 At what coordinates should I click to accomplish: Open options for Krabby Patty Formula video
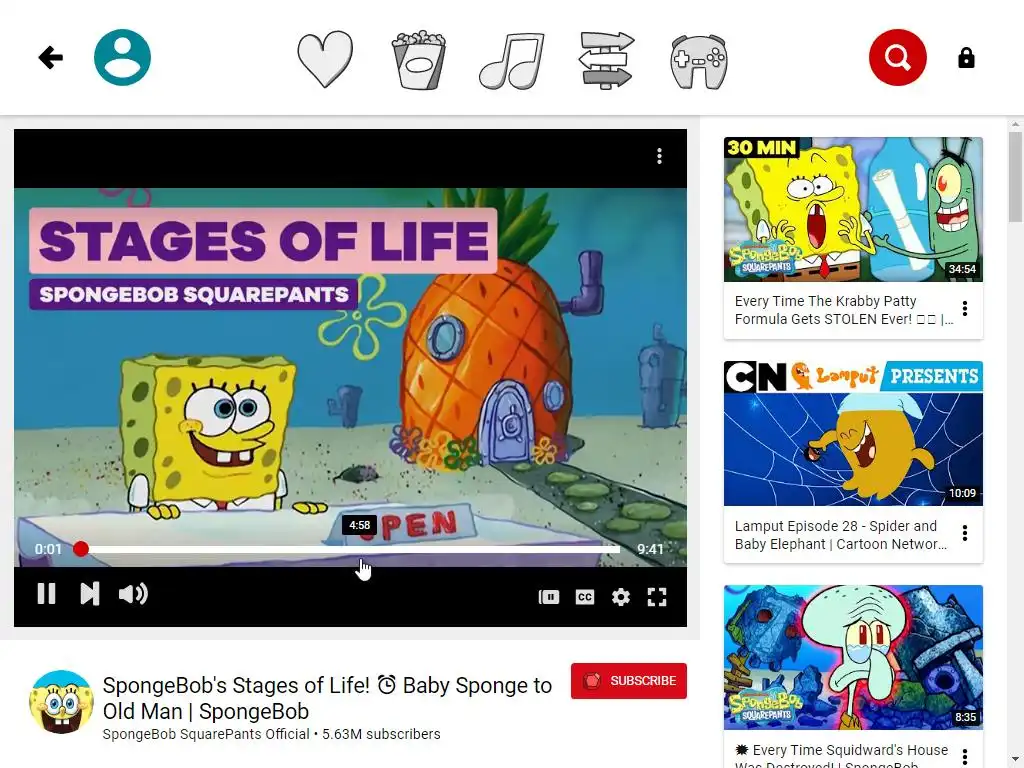[x=965, y=309]
